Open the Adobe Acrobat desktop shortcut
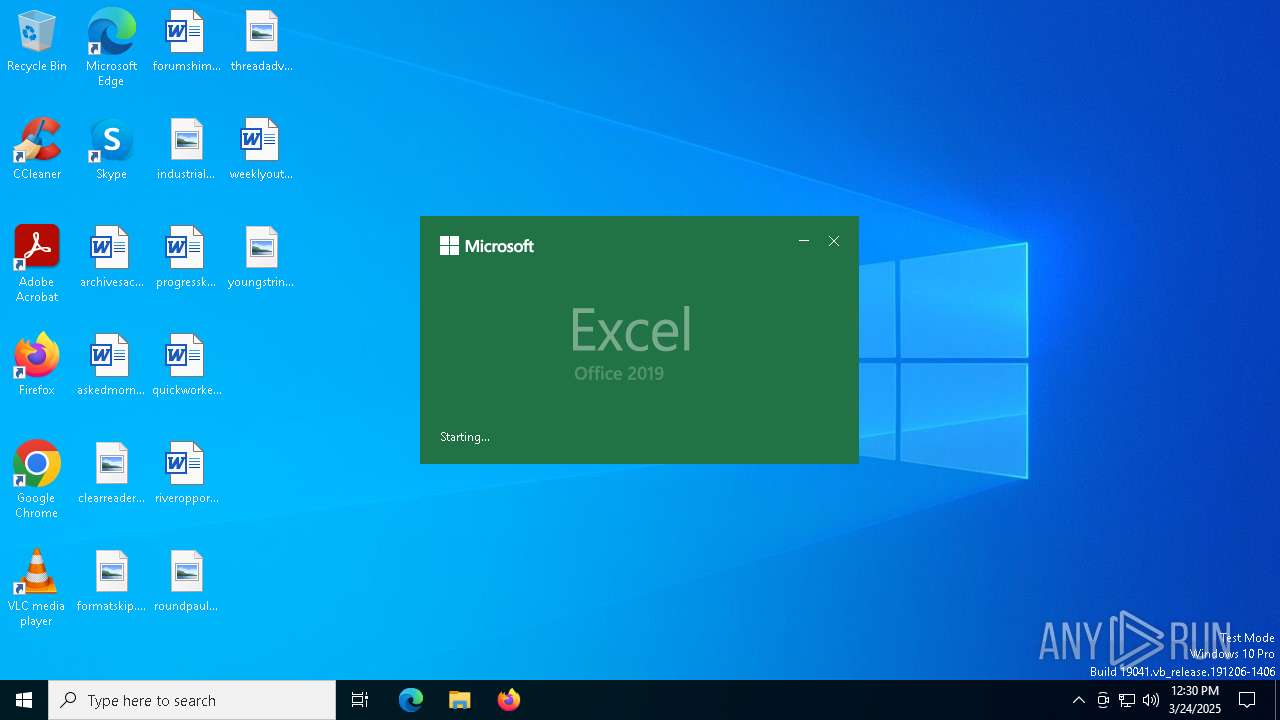The width and height of the screenshot is (1280, 720). pos(37,264)
